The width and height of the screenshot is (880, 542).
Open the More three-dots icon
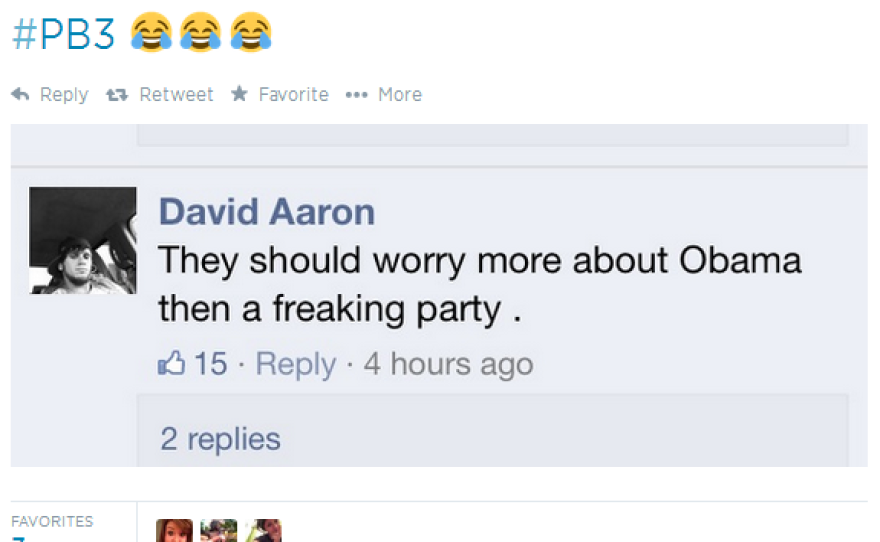pos(356,95)
